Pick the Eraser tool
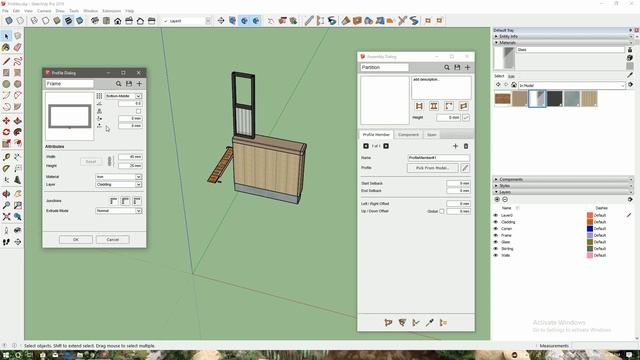Screen dimensions: 640x360 coord(18,48)
